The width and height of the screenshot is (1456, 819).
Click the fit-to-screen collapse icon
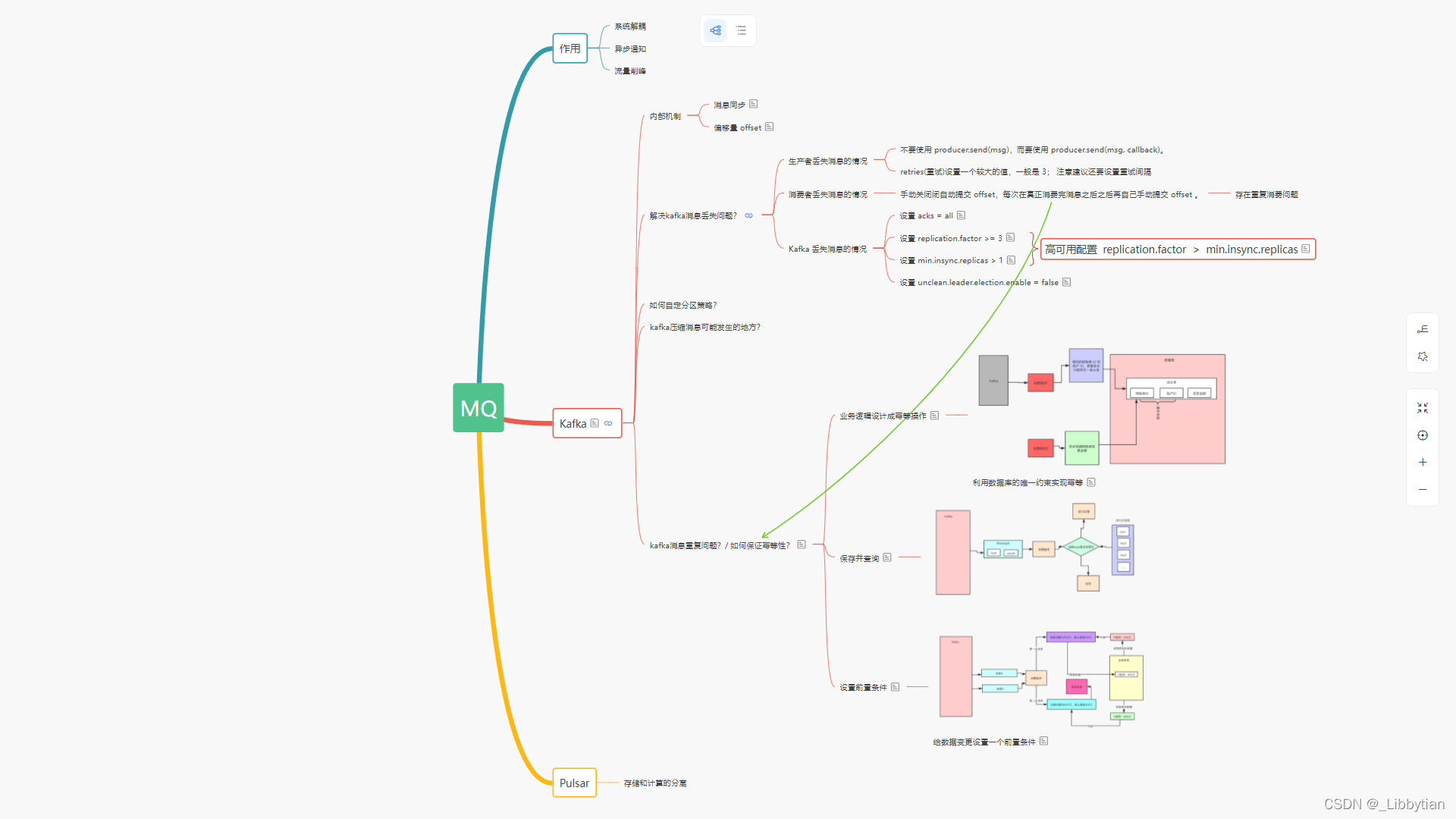click(1423, 408)
